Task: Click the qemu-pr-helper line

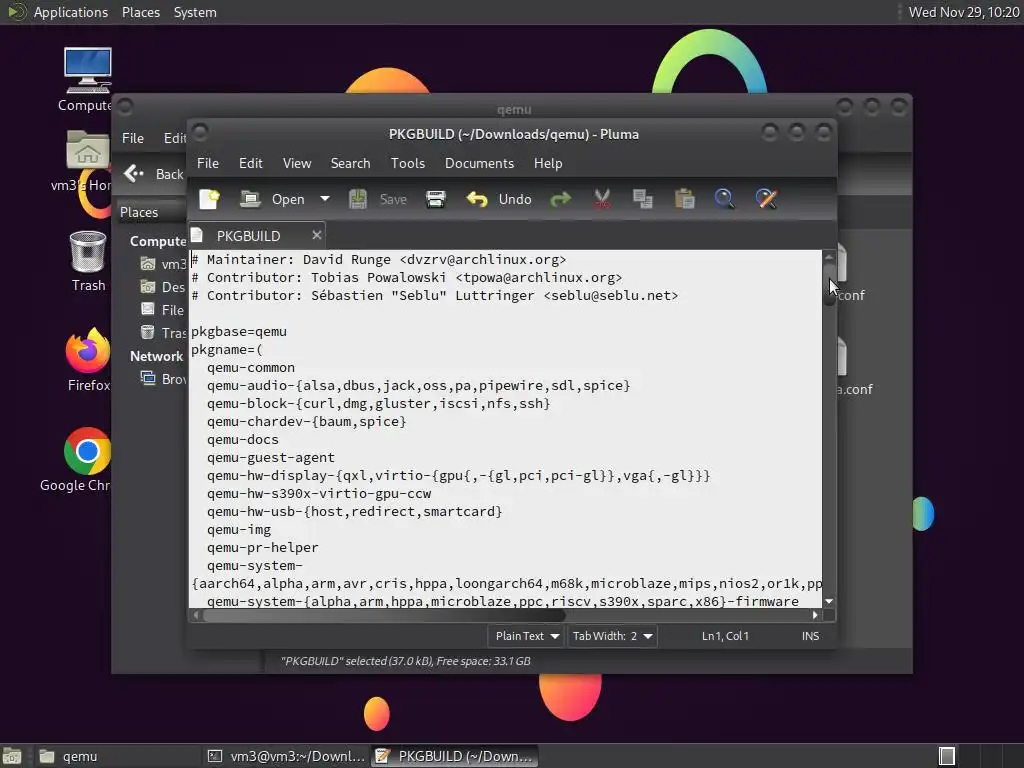Action: tap(263, 548)
